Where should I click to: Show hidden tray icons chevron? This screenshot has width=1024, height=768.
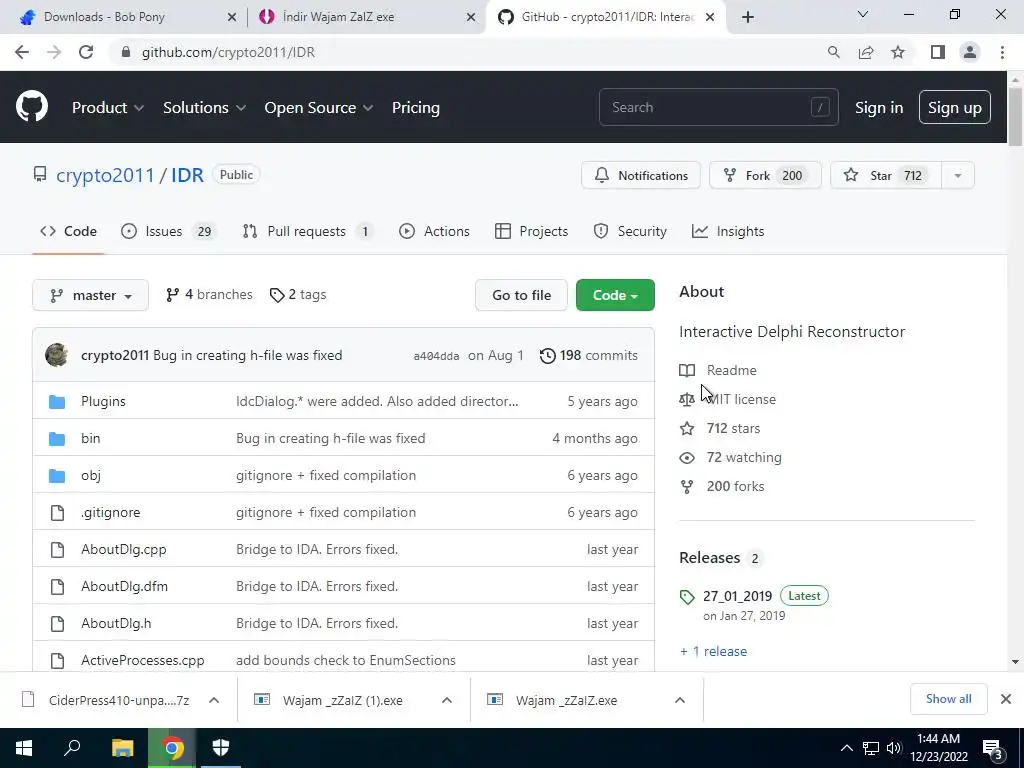[846, 748]
